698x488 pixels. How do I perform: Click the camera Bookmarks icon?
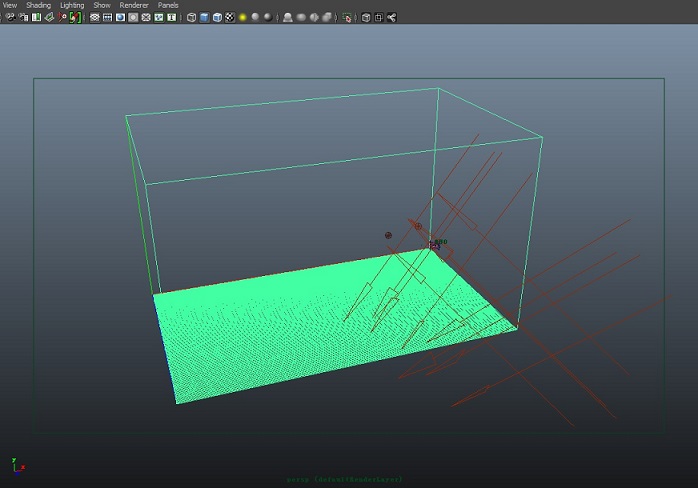coord(37,17)
